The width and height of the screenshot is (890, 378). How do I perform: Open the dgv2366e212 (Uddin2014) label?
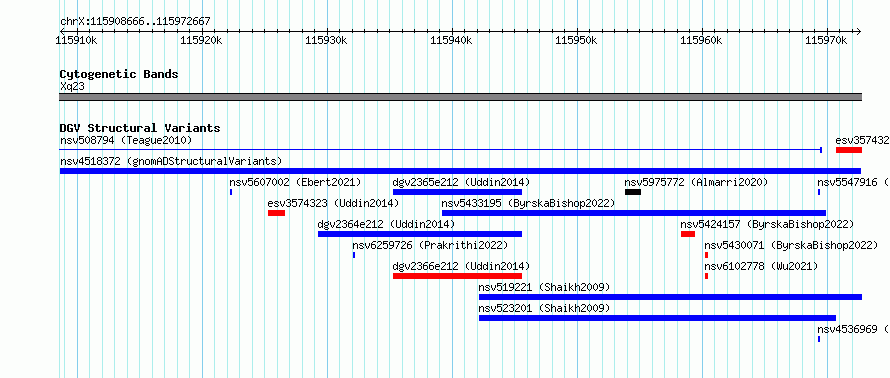click(461, 266)
